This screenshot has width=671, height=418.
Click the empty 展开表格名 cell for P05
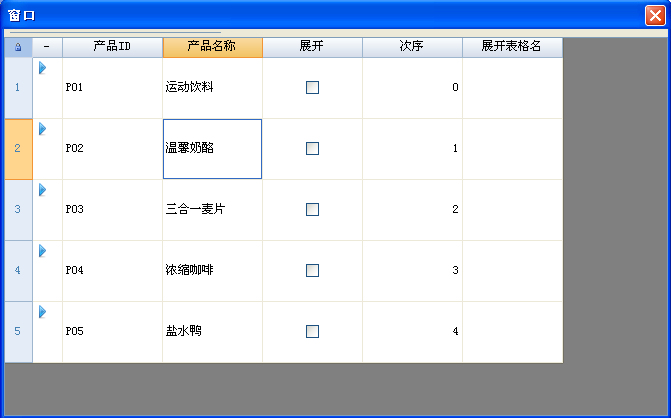[513, 332]
